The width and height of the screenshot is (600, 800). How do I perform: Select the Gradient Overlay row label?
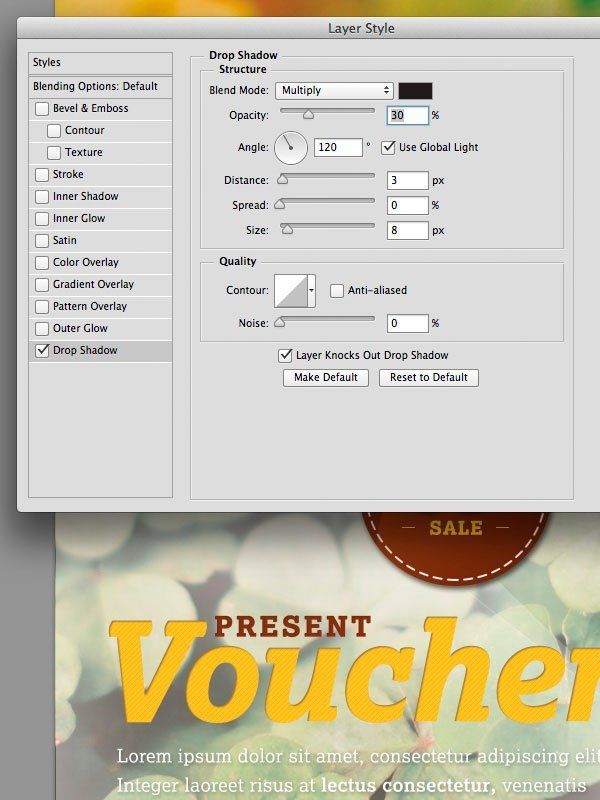coord(93,284)
